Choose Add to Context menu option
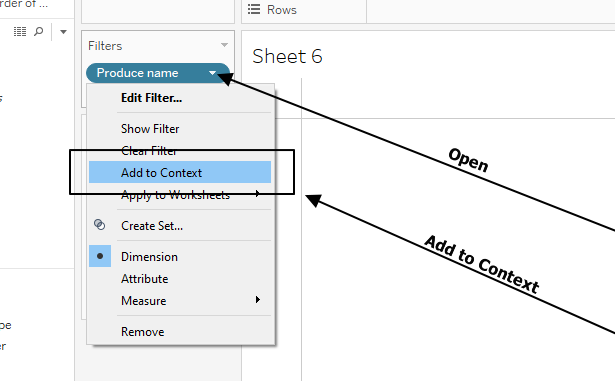 coord(180,172)
